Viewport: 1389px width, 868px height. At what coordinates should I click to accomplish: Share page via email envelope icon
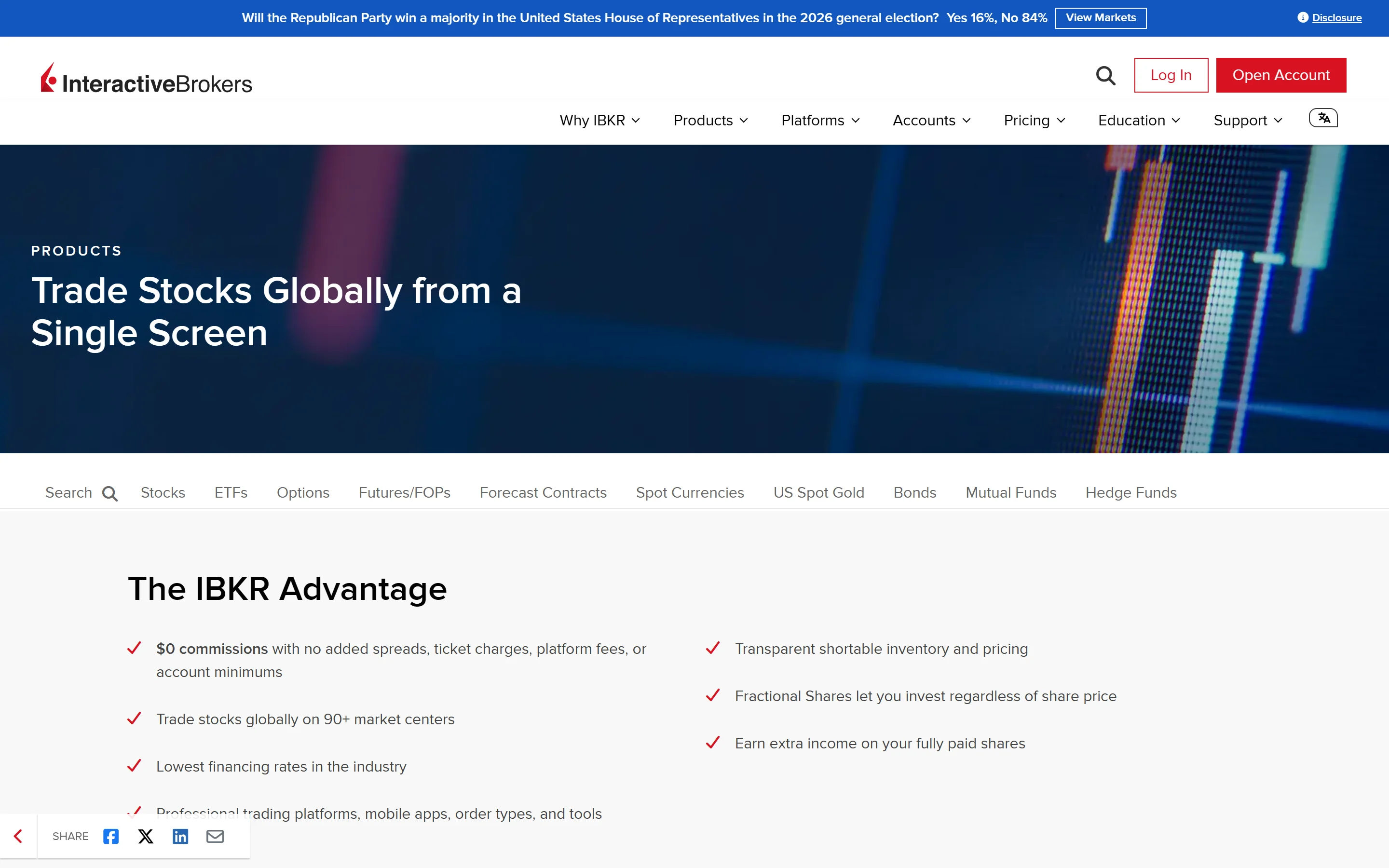point(215,836)
